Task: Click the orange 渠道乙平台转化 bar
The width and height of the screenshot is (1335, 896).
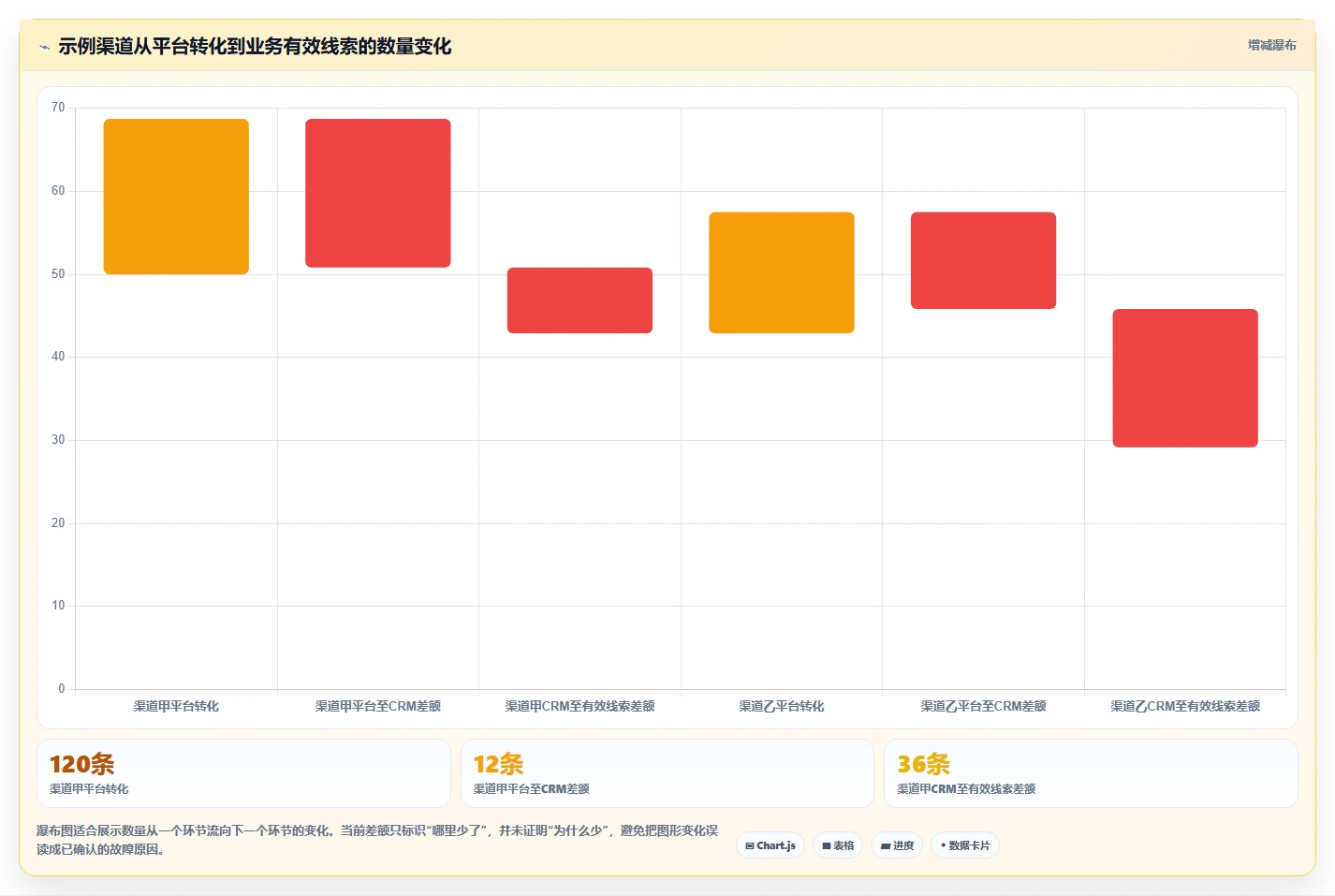Action: tap(782, 272)
